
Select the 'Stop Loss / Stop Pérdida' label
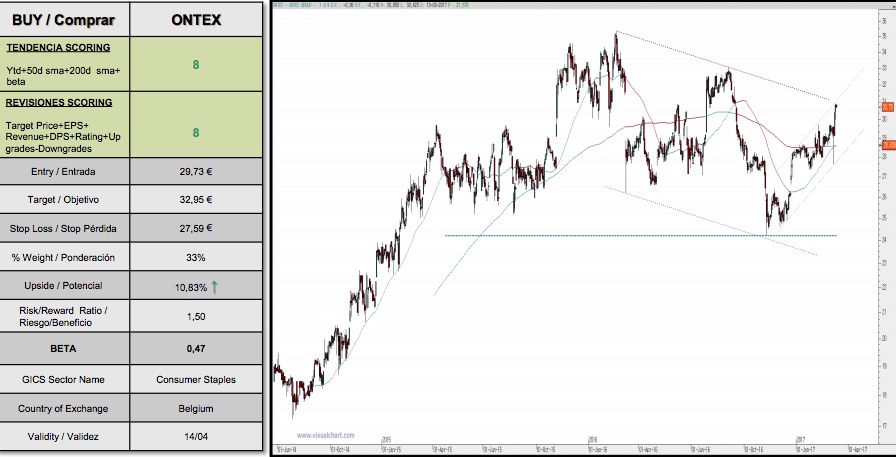pyautogui.click(x=63, y=228)
